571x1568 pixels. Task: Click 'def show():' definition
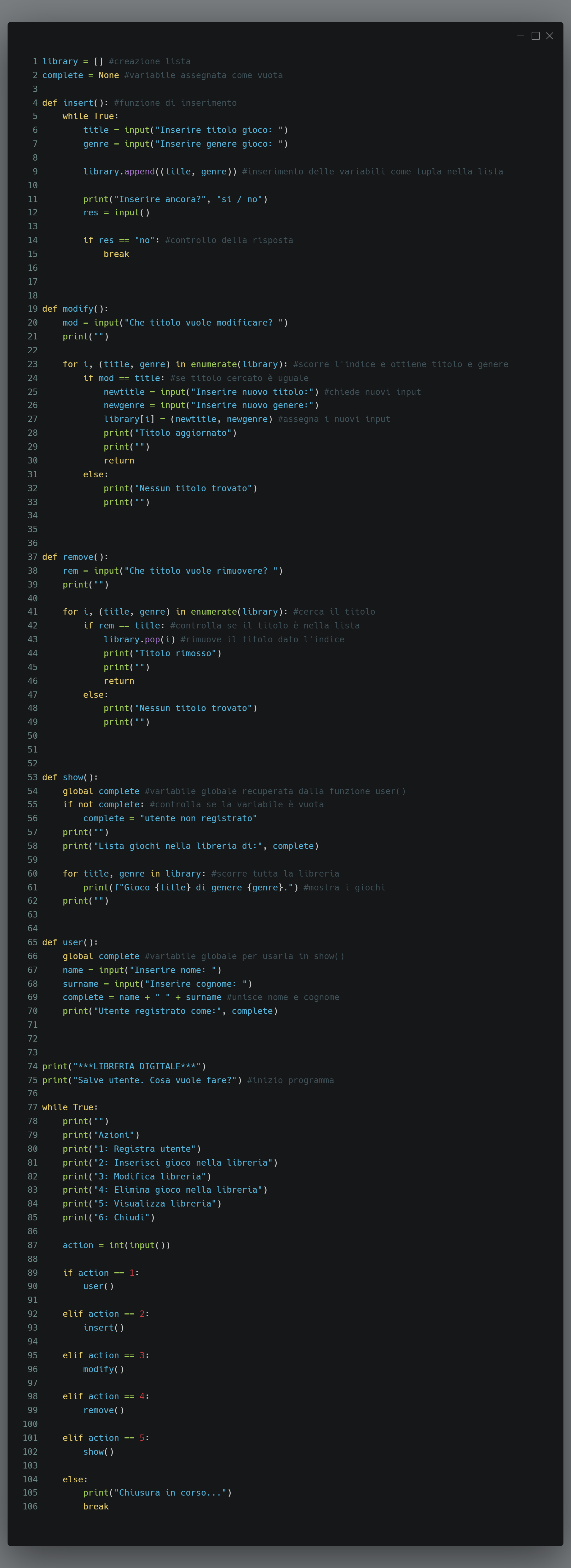(70, 777)
